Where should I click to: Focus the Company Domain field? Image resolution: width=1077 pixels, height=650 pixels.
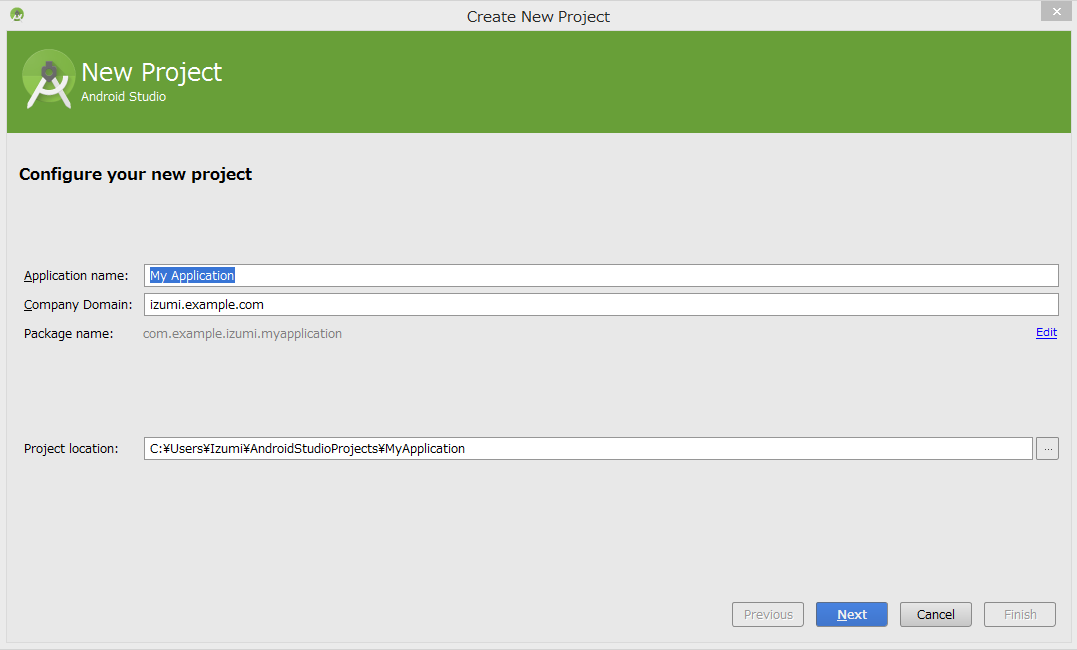[x=601, y=304]
